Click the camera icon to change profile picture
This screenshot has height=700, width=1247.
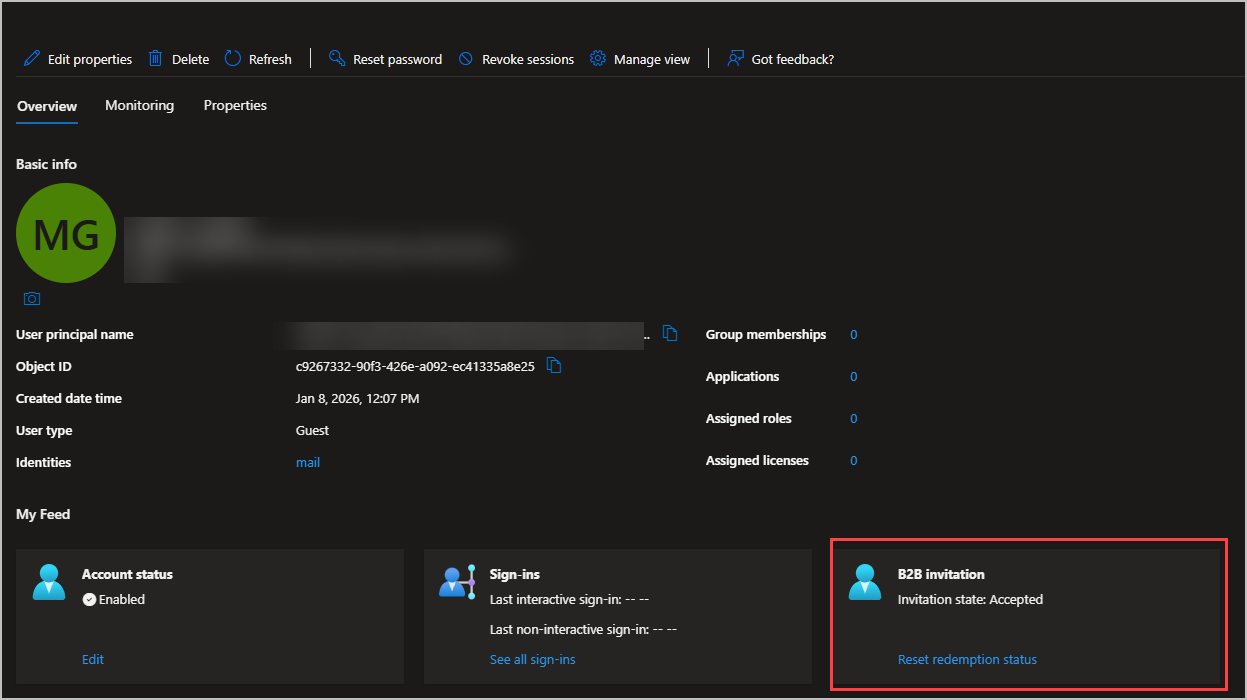tap(31, 298)
